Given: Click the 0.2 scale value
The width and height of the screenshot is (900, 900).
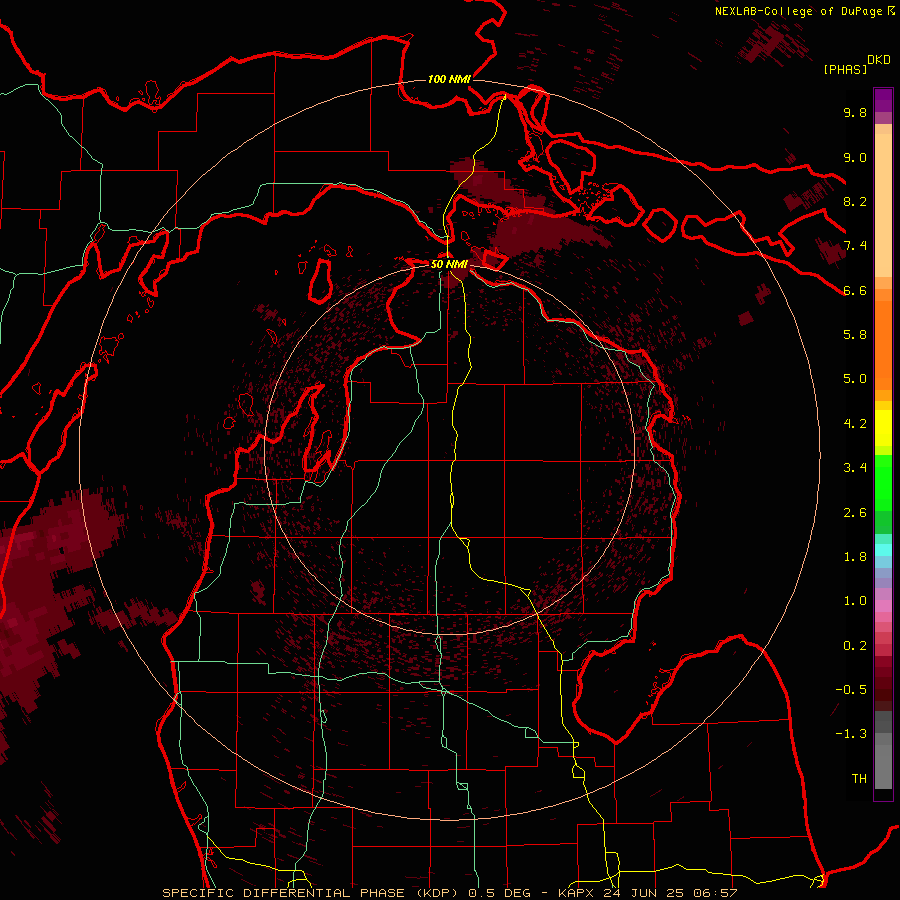Looking at the screenshot, I should click(855, 646).
